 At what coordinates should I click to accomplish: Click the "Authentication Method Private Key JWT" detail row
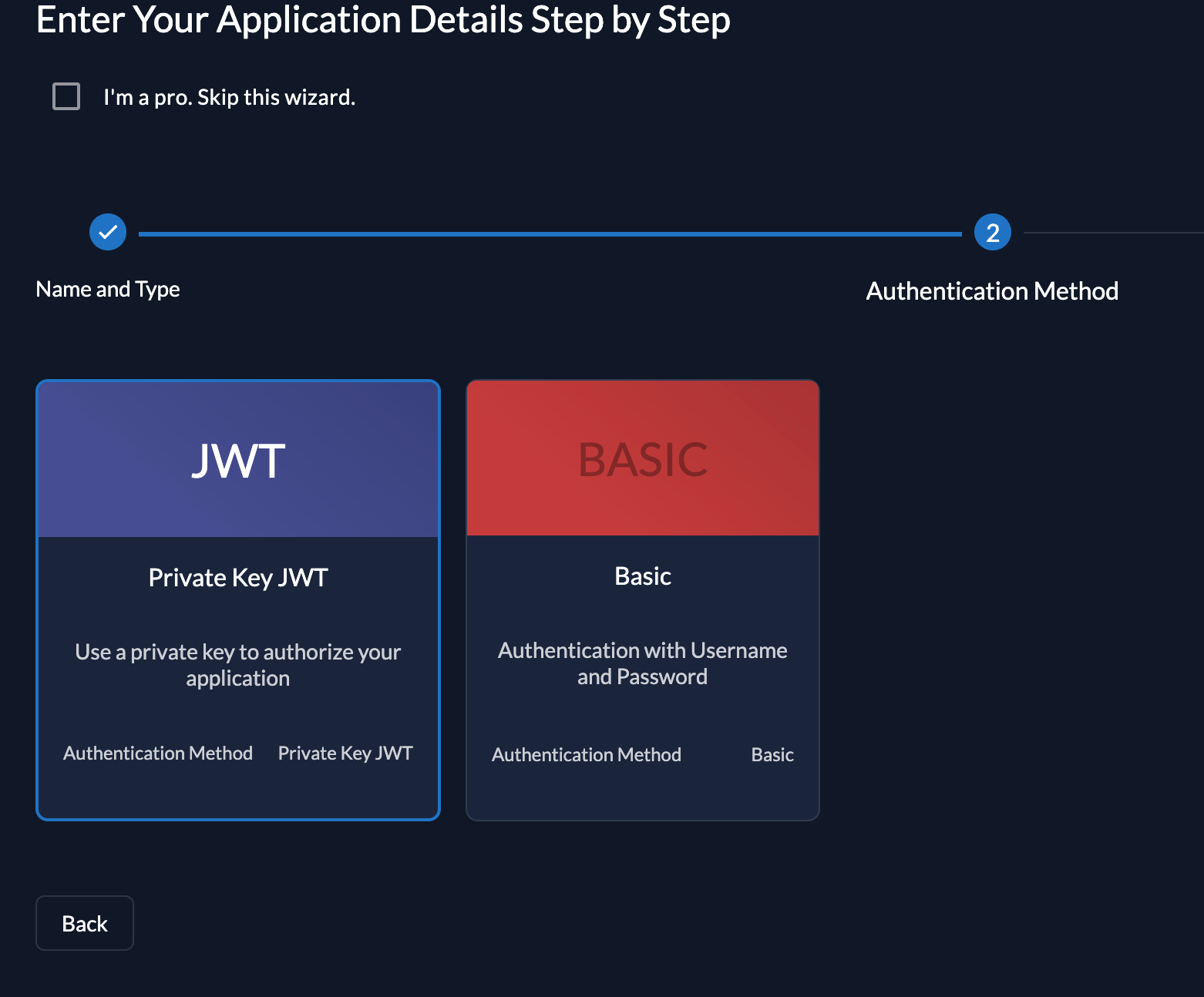tap(237, 753)
